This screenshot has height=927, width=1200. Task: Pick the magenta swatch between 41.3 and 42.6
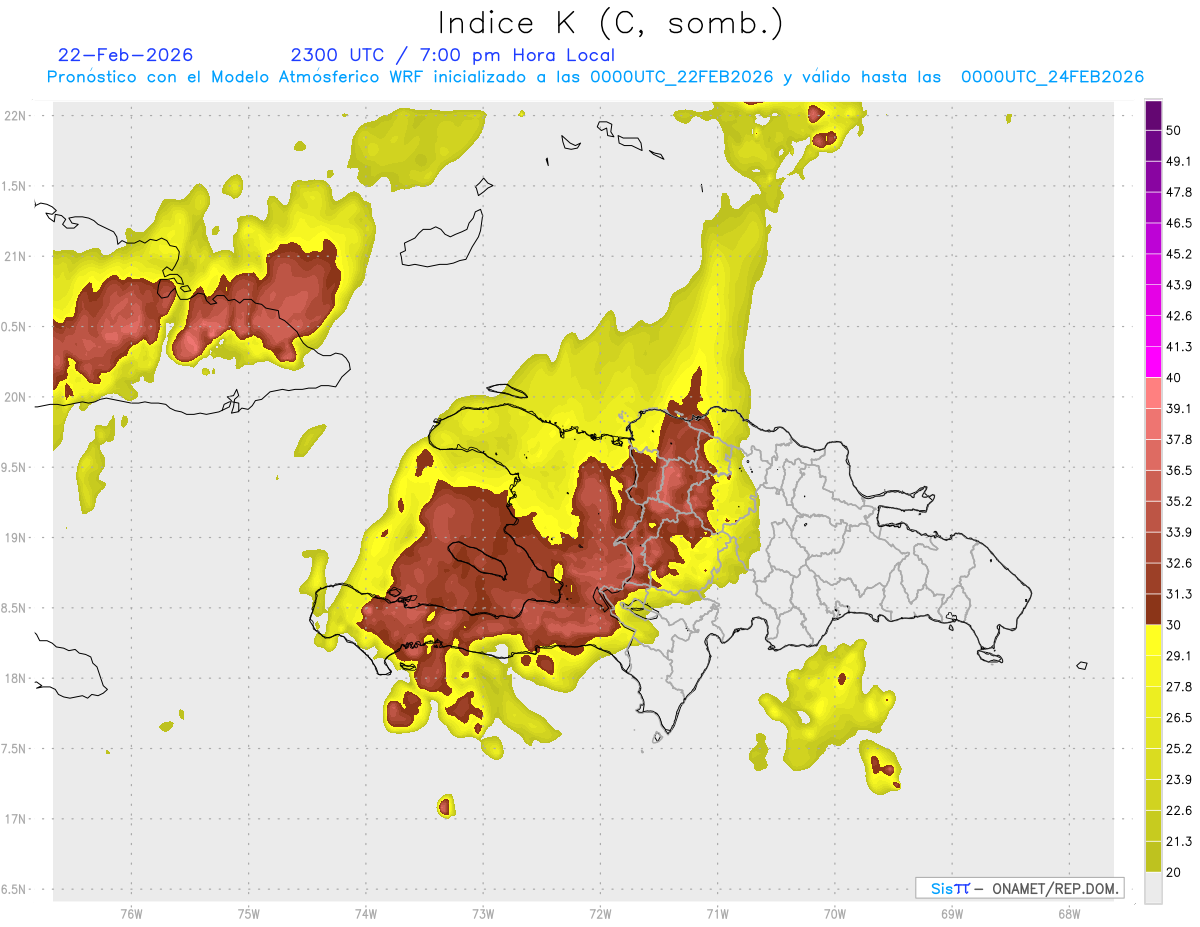coord(1153,331)
